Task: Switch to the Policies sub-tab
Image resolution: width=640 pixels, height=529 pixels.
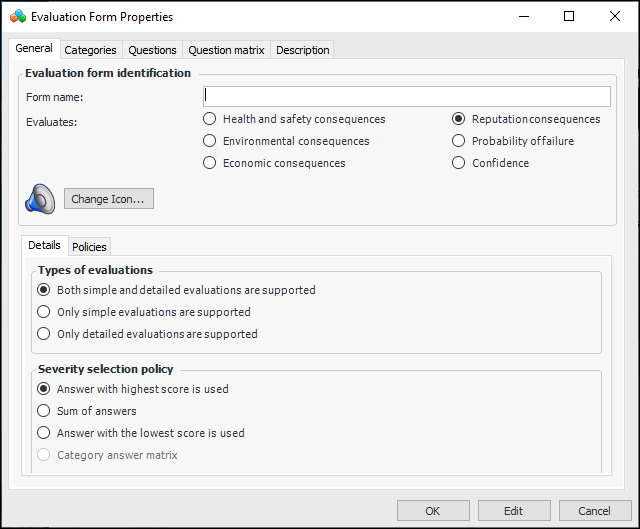Action: coord(89,247)
